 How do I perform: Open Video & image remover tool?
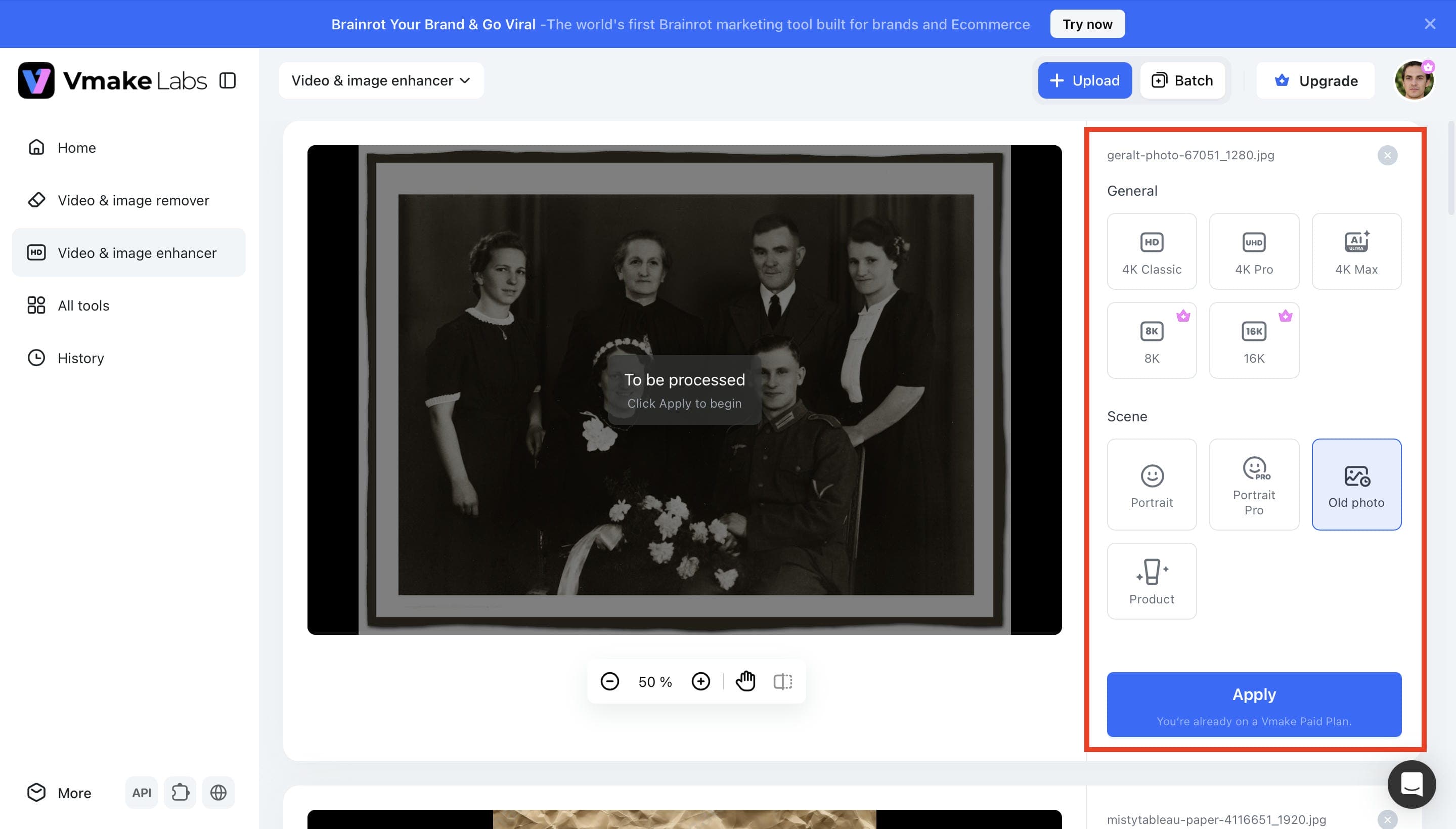[x=128, y=200]
